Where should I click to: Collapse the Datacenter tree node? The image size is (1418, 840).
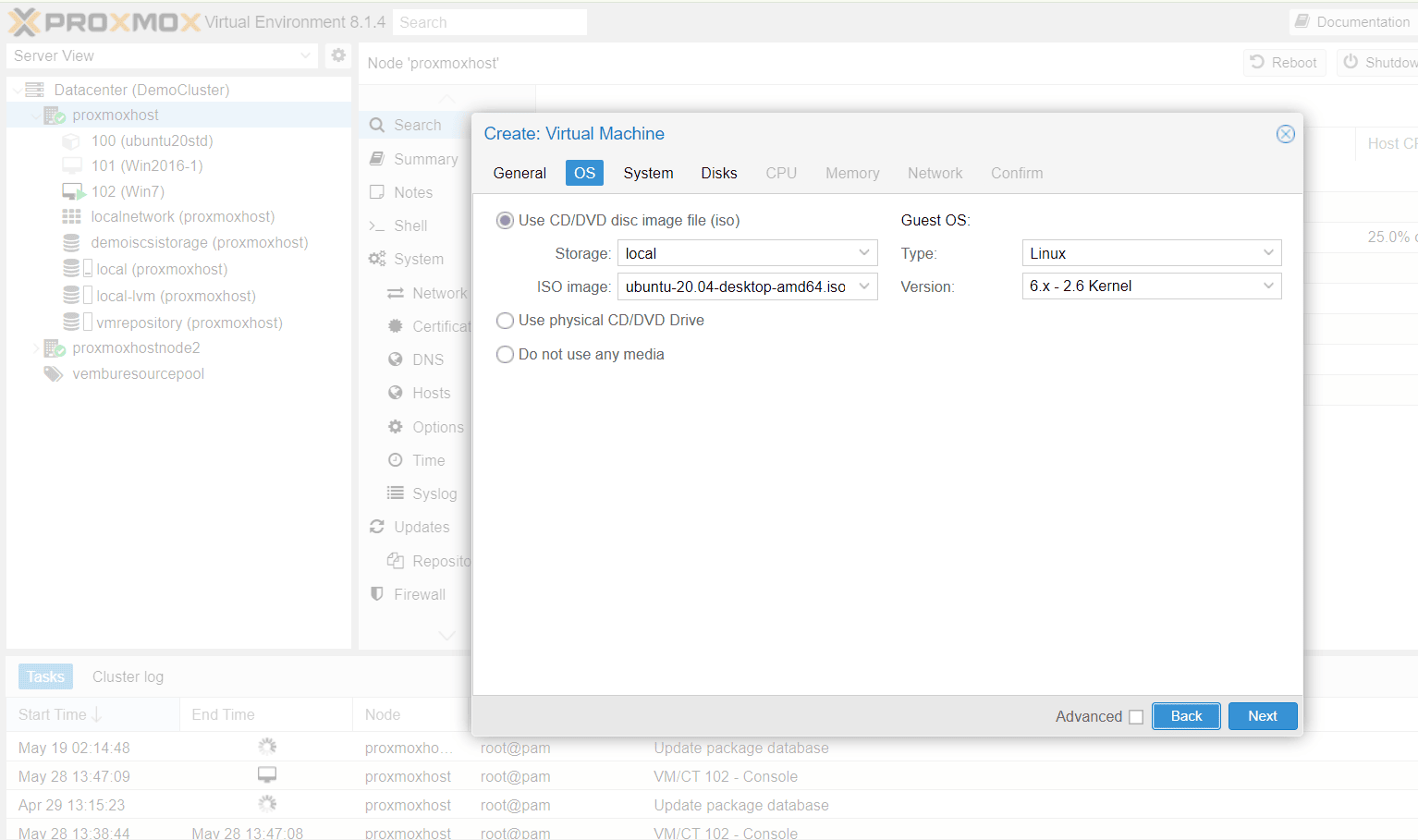pos(18,91)
